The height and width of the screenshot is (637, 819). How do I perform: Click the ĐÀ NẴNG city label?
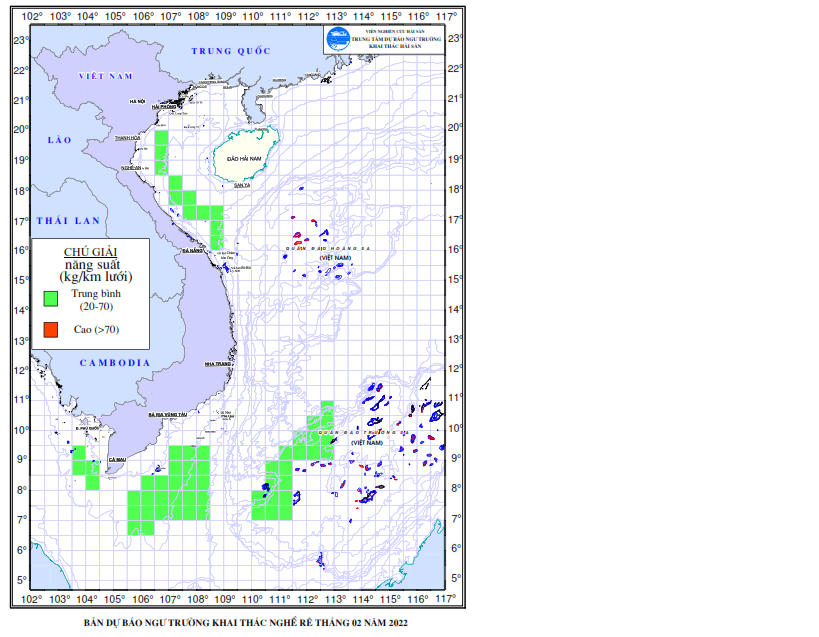click(192, 251)
